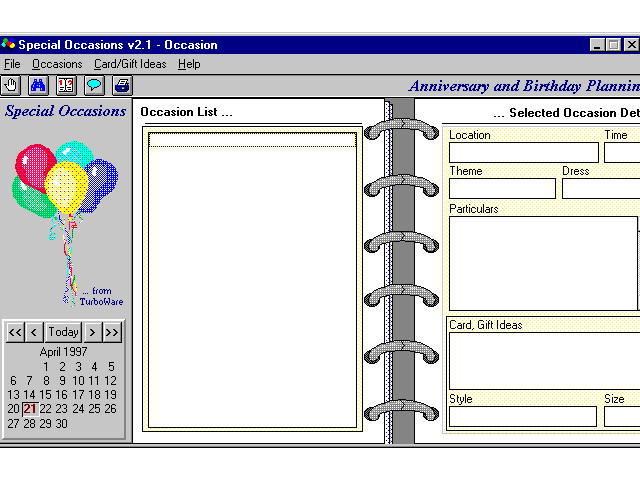Open the Help menu

click(189, 64)
